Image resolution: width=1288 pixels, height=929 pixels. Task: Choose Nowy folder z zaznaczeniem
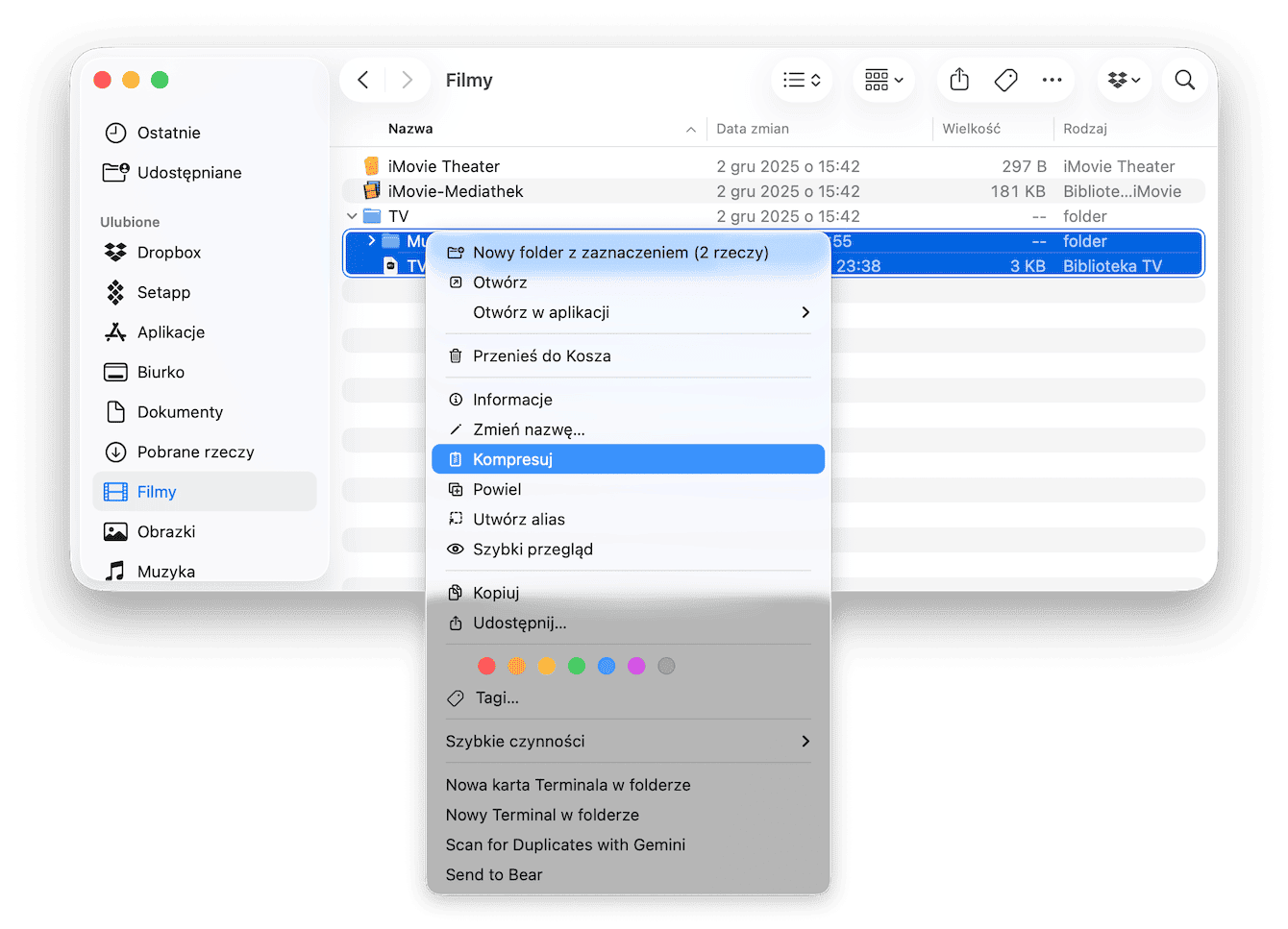[629, 253]
